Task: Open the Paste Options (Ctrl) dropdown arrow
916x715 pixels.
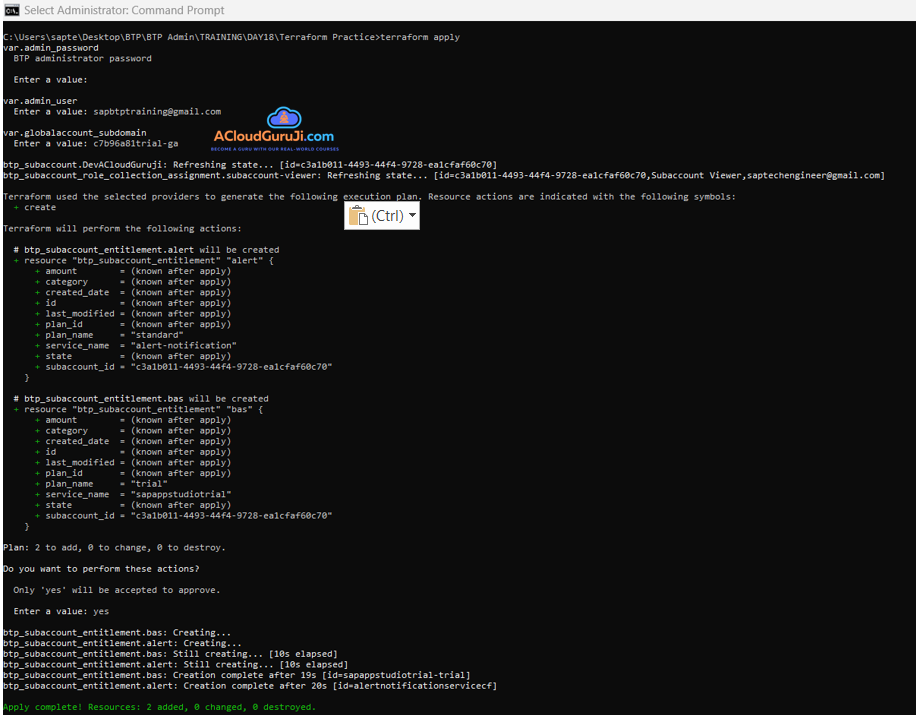Action: (x=412, y=216)
